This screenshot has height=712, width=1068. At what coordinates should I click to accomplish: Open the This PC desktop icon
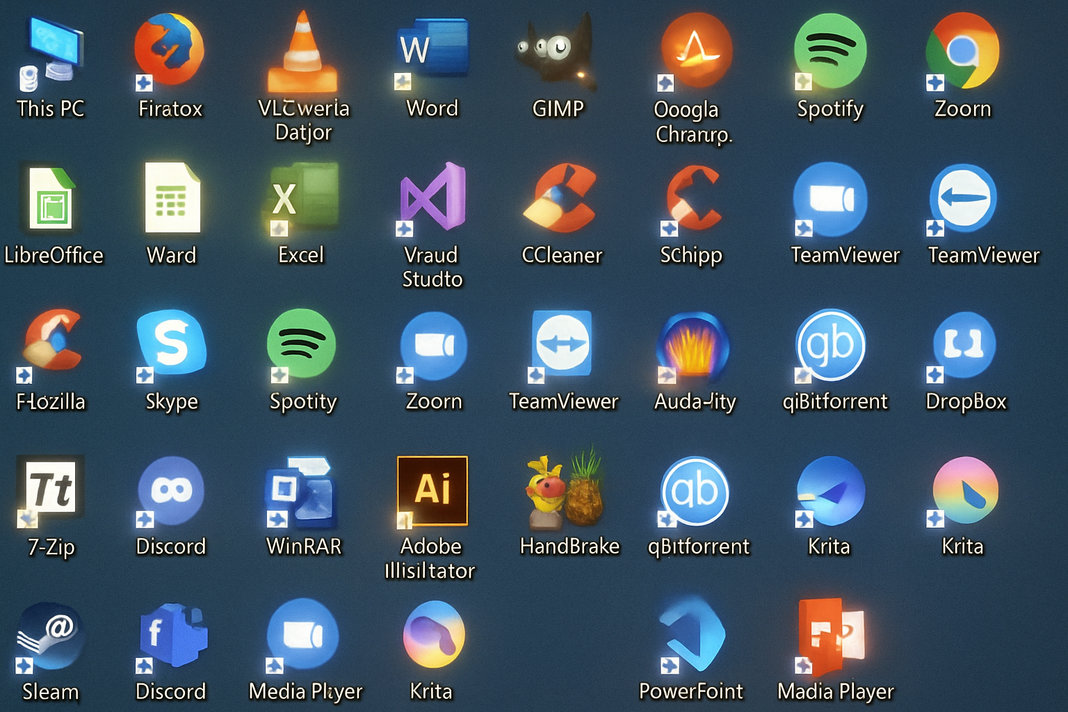[51, 55]
